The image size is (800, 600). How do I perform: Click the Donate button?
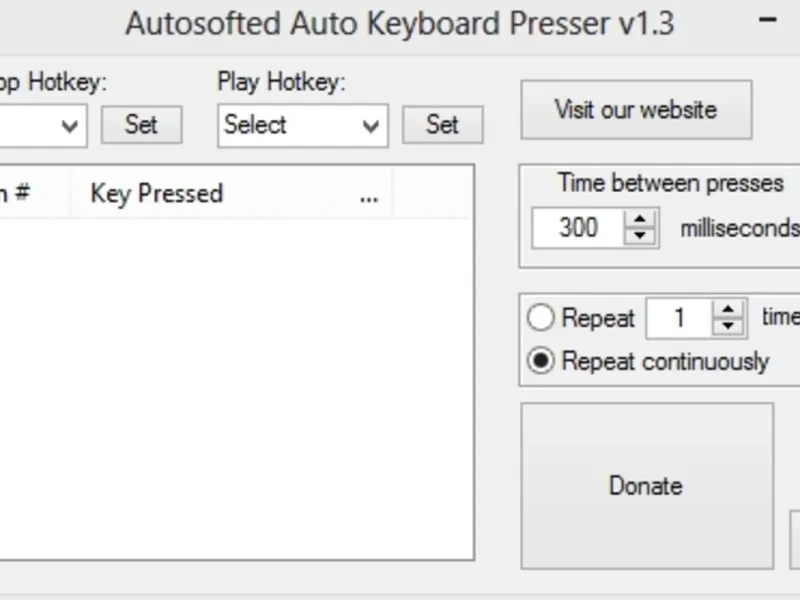tap(646, 486)
